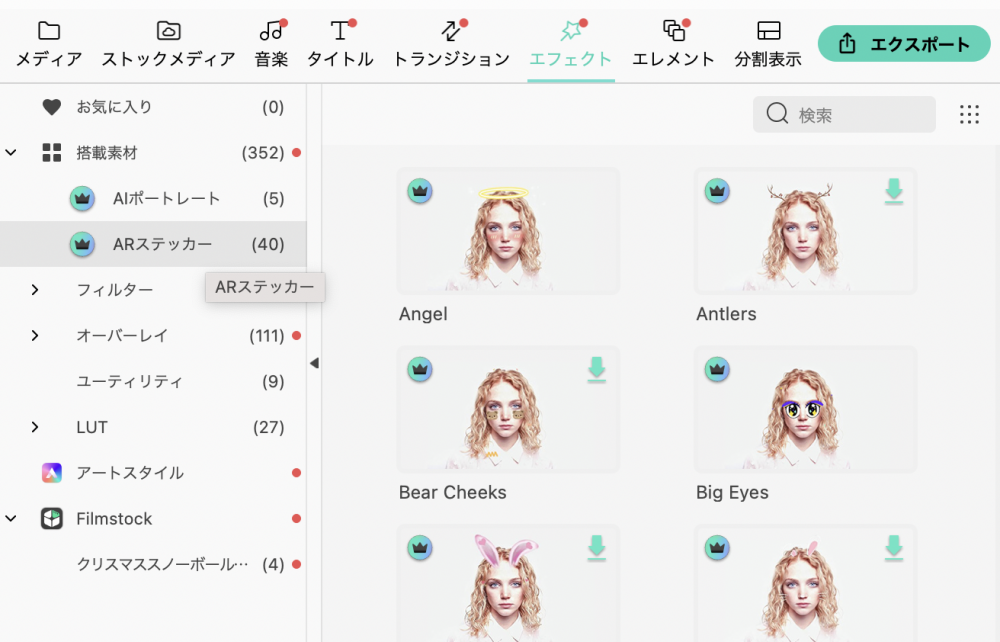Expand the オーバーレイ category
Screen dimensions: 1000x642
35,336
